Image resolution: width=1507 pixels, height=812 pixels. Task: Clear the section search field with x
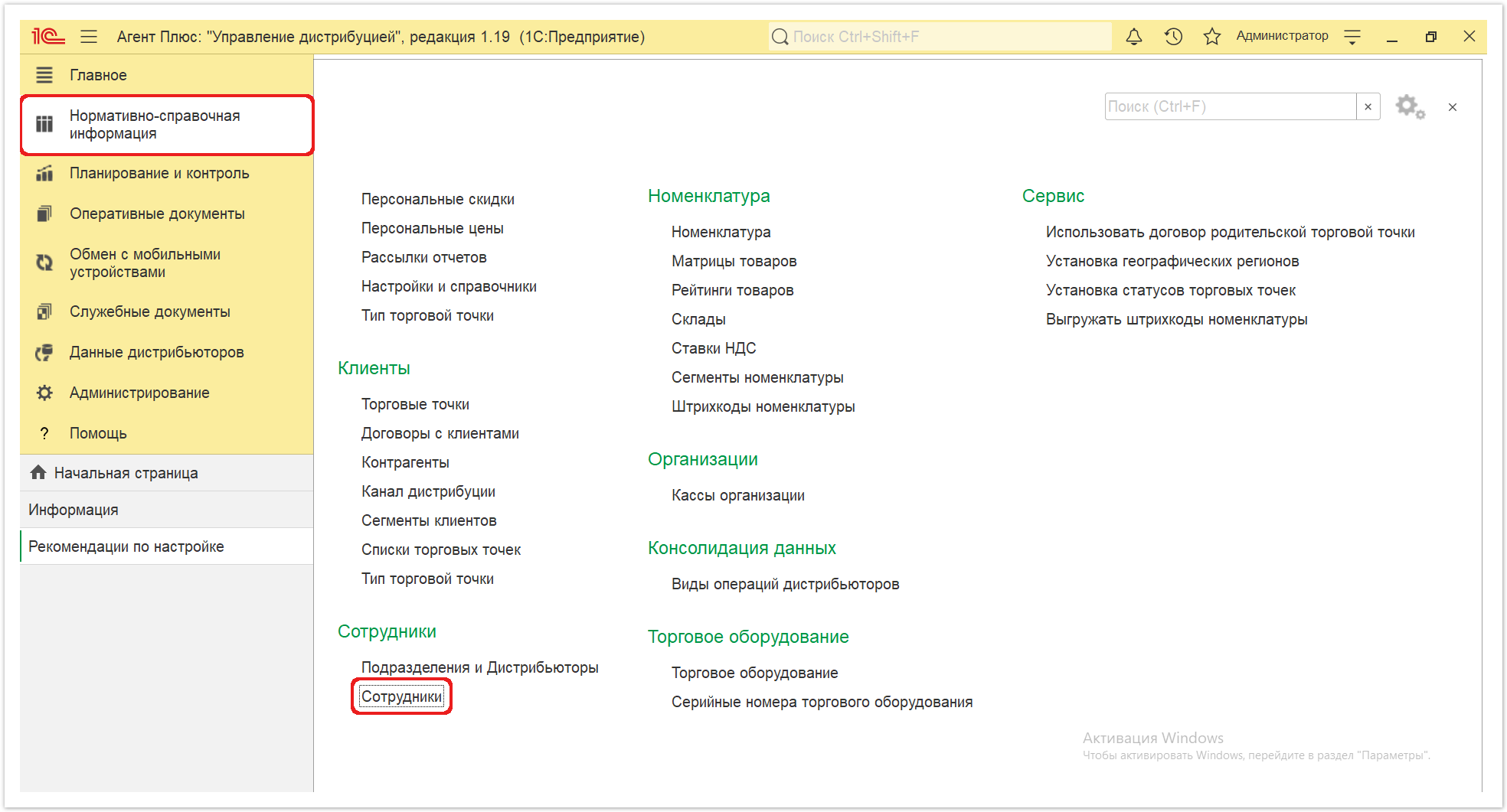pos(1368,107)
